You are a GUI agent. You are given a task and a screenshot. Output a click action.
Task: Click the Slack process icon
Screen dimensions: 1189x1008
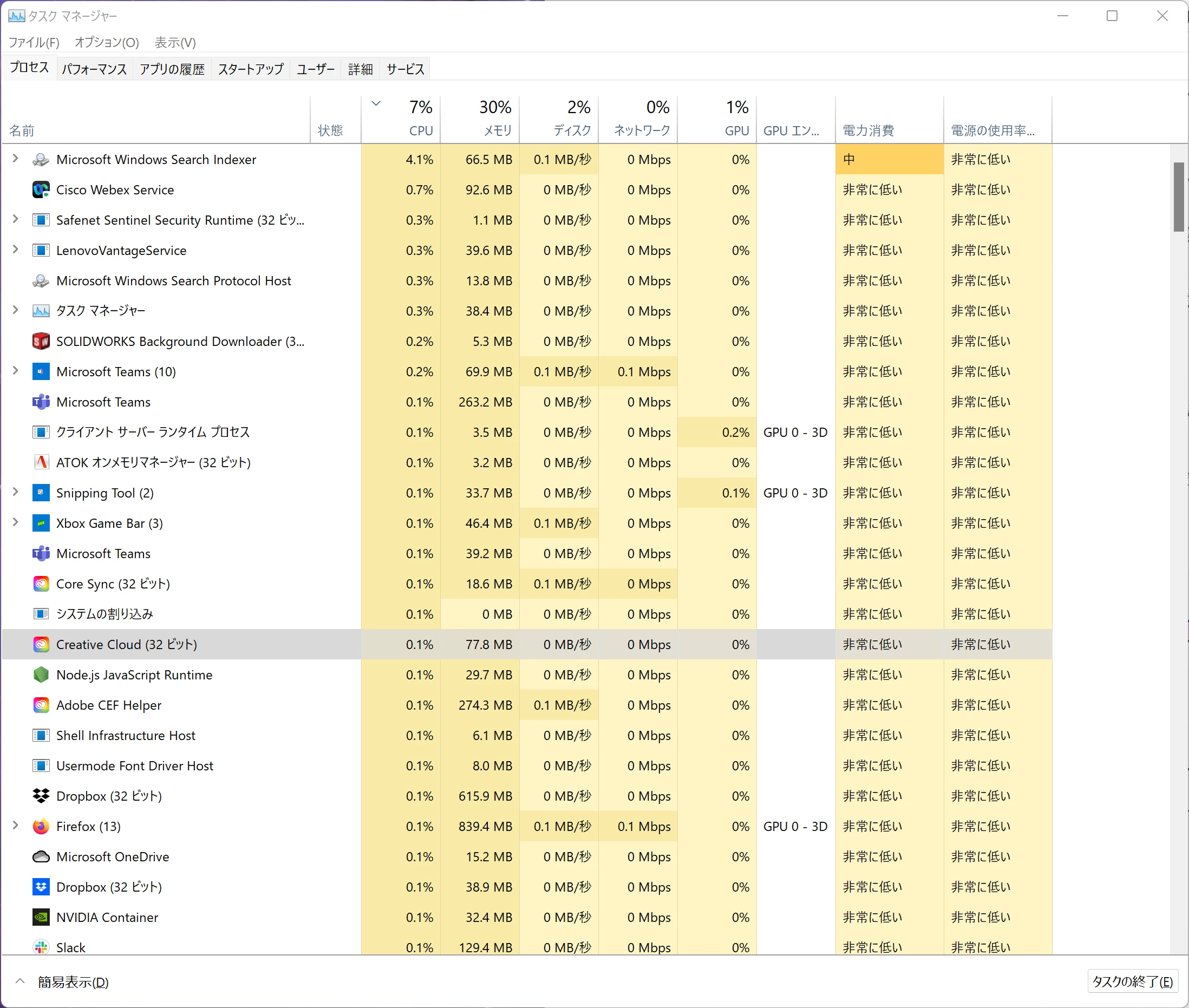[x=41, y=947]
